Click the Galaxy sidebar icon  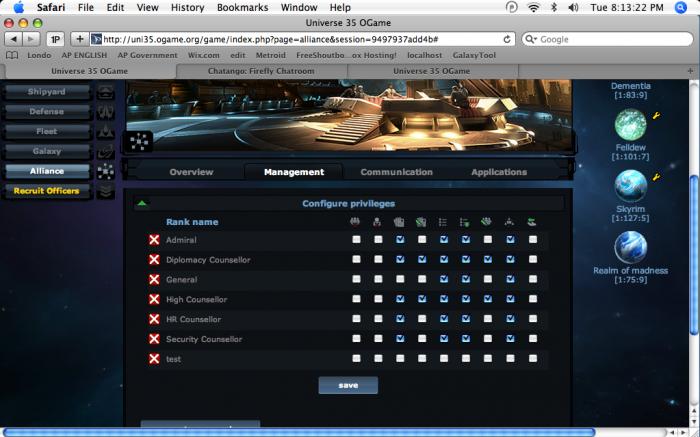click(106, 151)
